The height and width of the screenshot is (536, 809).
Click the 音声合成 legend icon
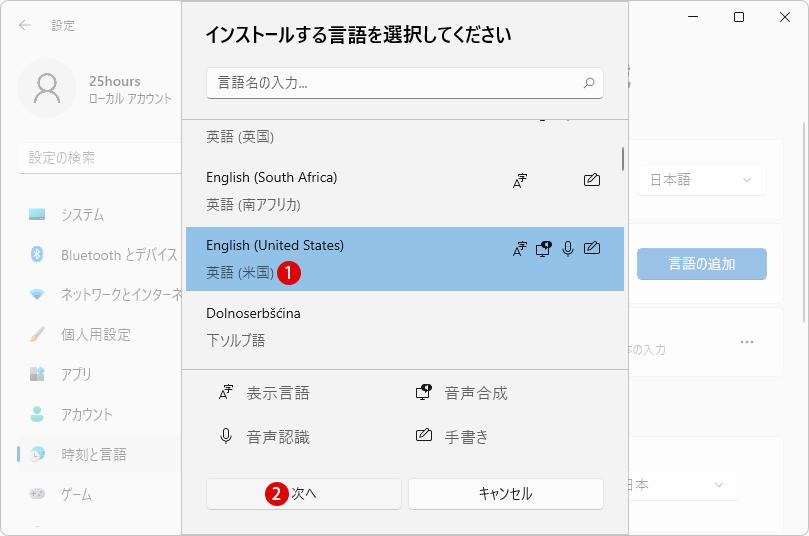[424, 392]
